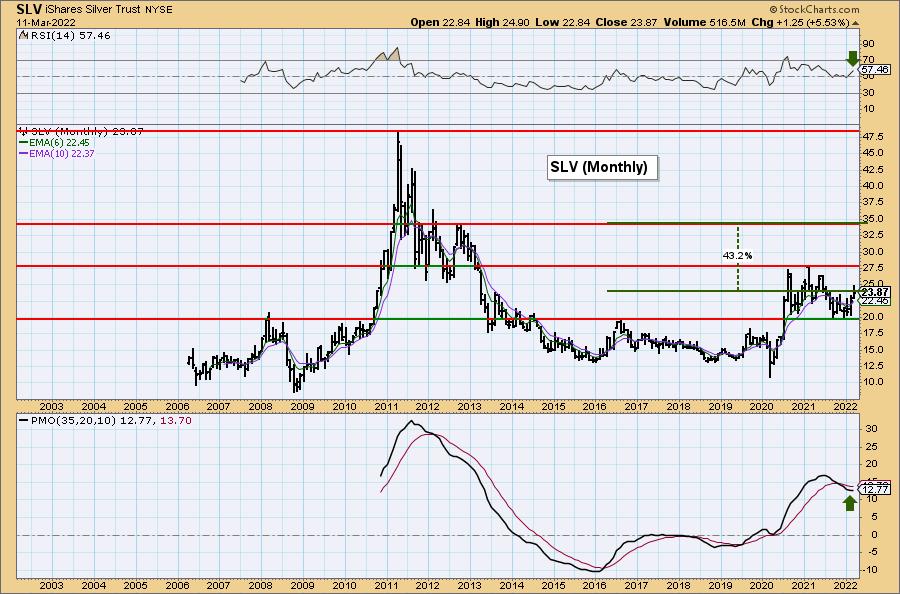Click the 20.0 price axis label
900x594 pixels.
click(x=872, y=317)
